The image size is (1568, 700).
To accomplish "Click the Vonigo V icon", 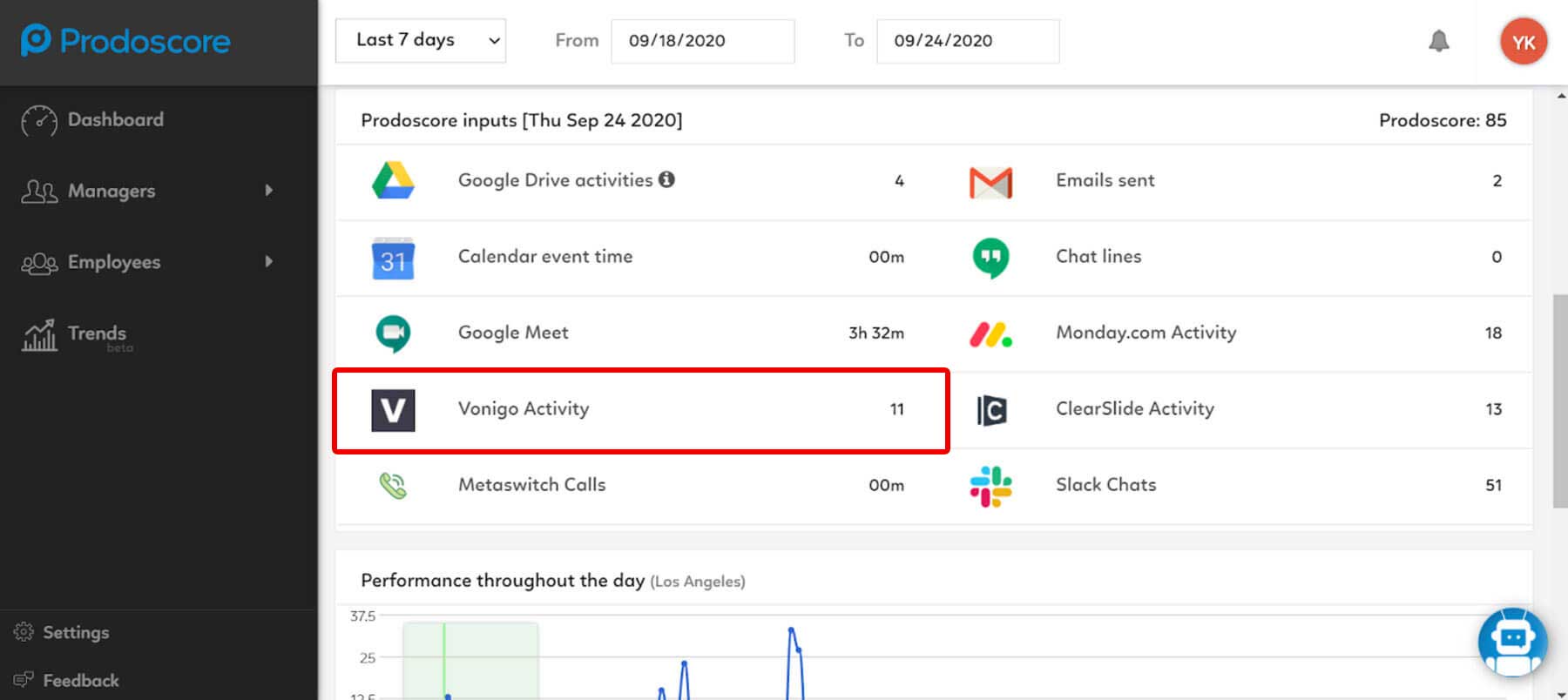I will 393,410.
